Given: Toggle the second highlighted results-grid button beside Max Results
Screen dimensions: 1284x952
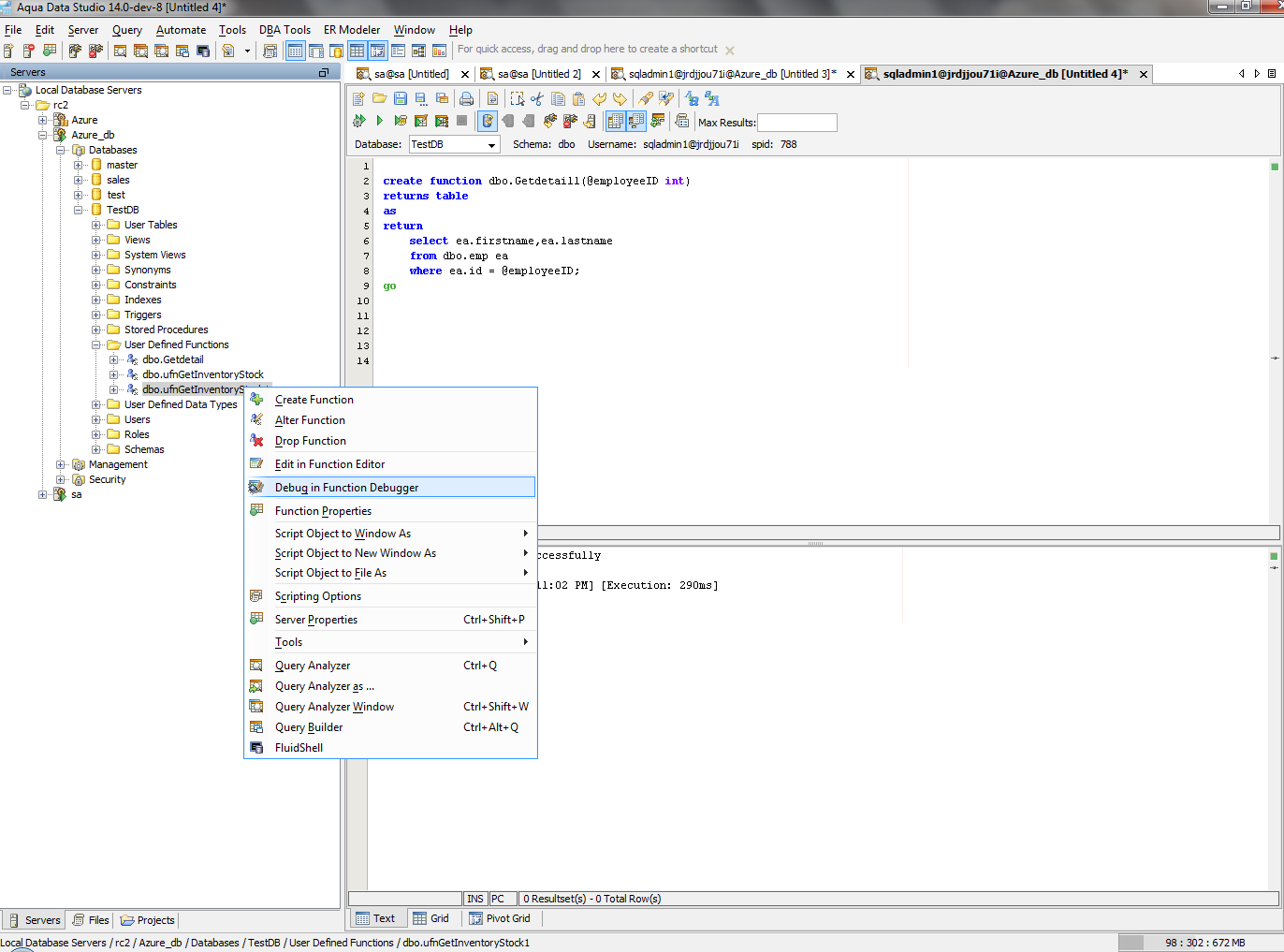Looking at the screenshot, I should [x=636, y=121].
